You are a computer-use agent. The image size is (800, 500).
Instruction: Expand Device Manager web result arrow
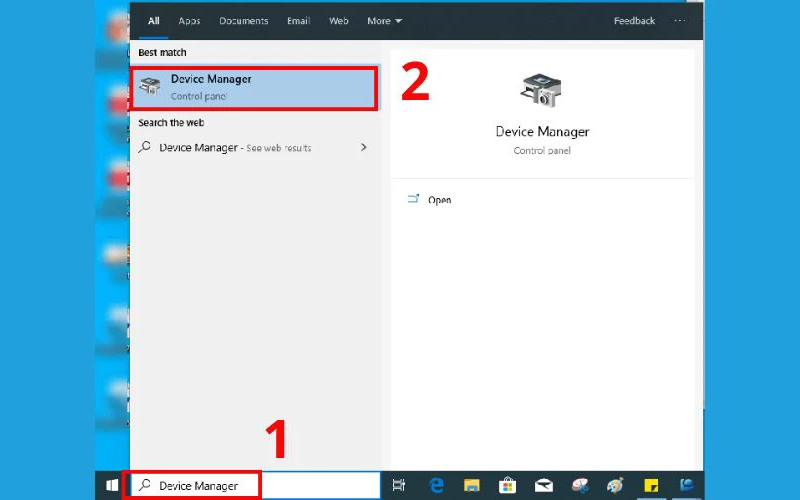point(363,147)
